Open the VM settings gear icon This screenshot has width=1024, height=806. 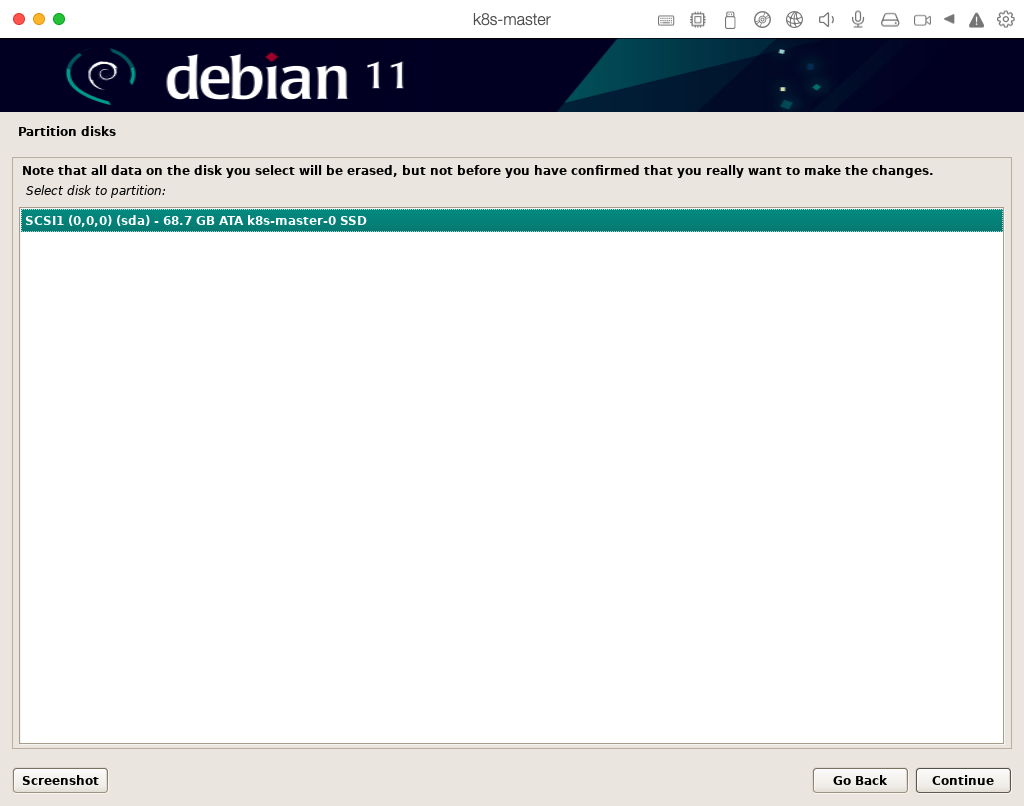pyautogui.click(x=1006, y=20)
